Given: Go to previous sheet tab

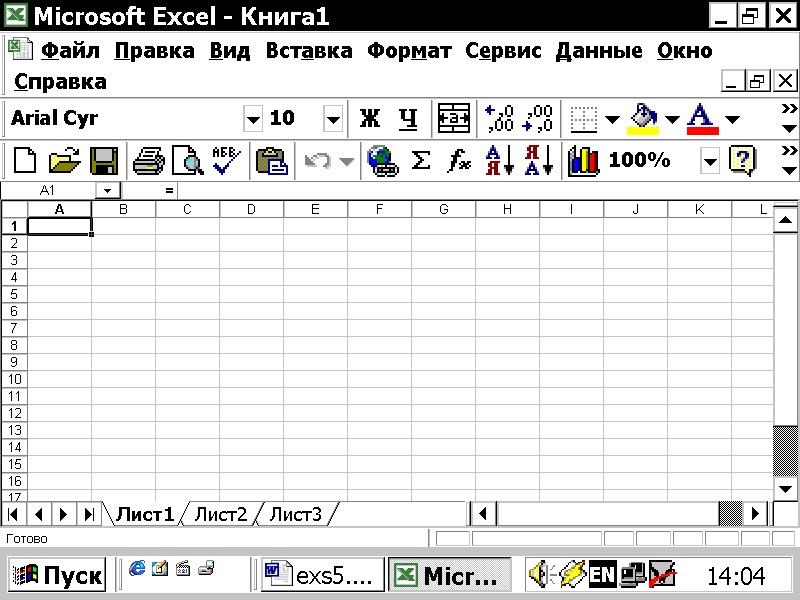Looking at the screenshot, I should (x=39, y=514).
